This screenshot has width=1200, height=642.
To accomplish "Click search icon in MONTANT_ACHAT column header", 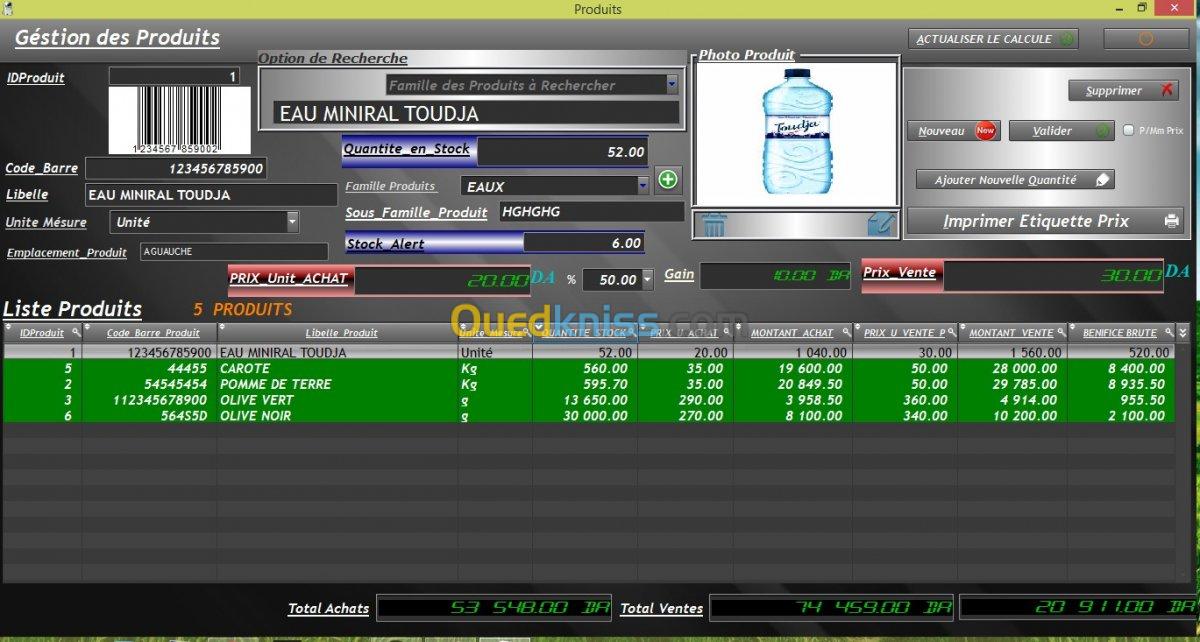I will tap(846, 332).
